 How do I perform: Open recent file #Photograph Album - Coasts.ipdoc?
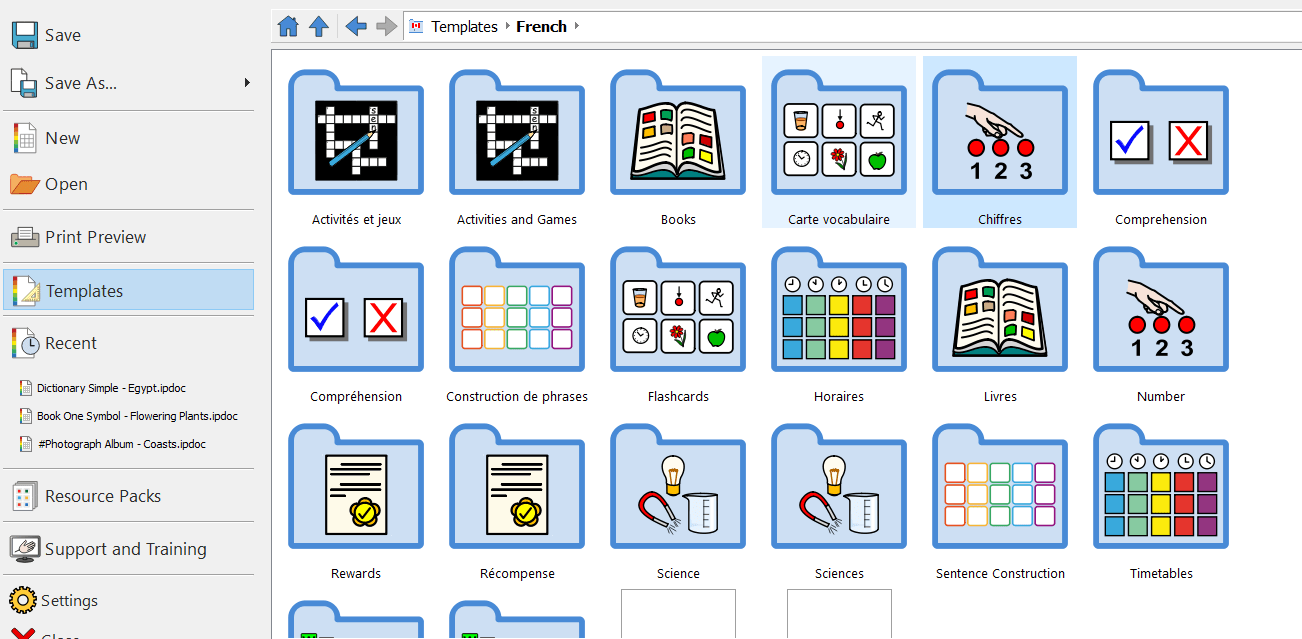[121, 444]
